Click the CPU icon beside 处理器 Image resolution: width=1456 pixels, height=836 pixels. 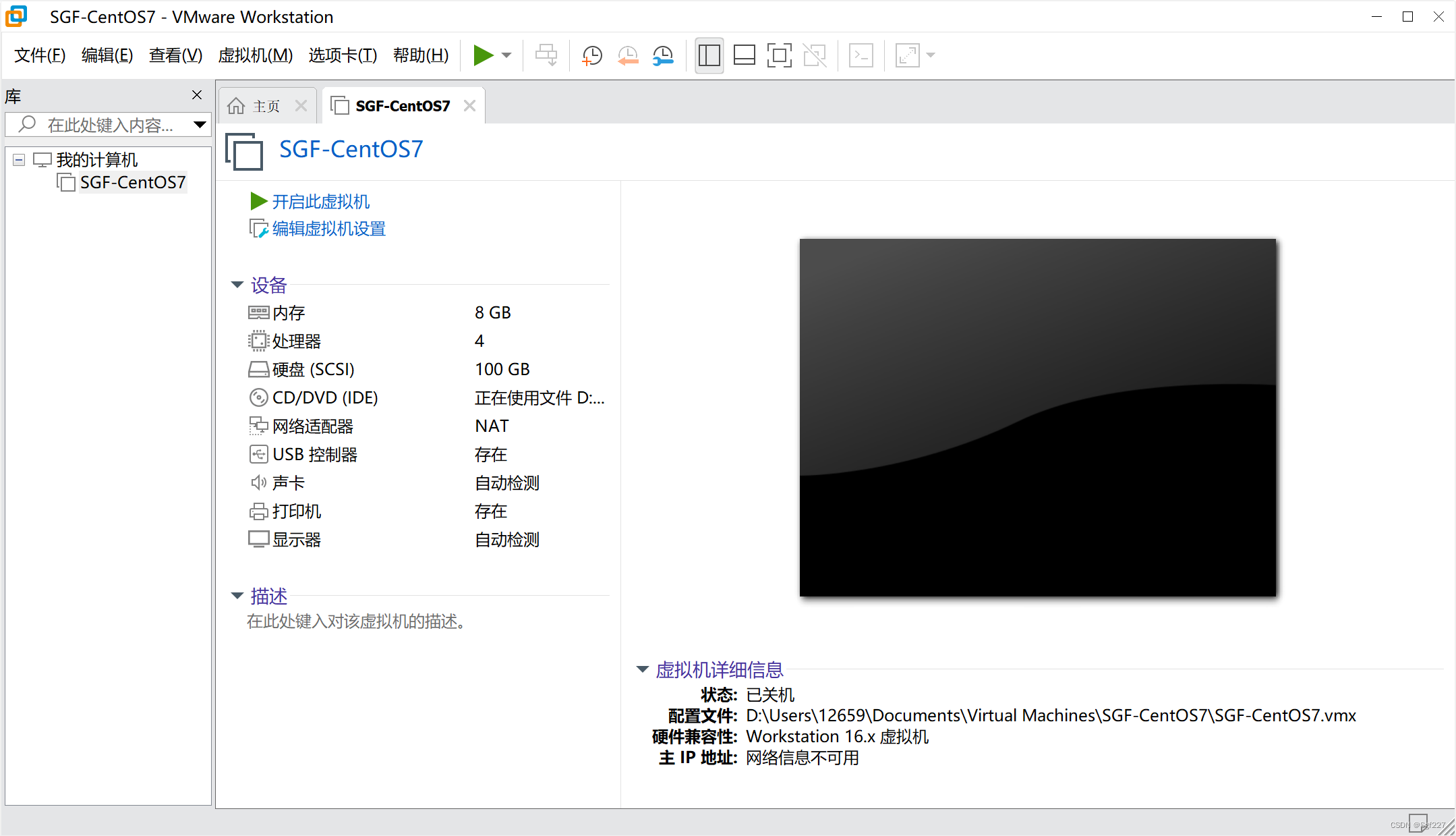coord(258,341)
